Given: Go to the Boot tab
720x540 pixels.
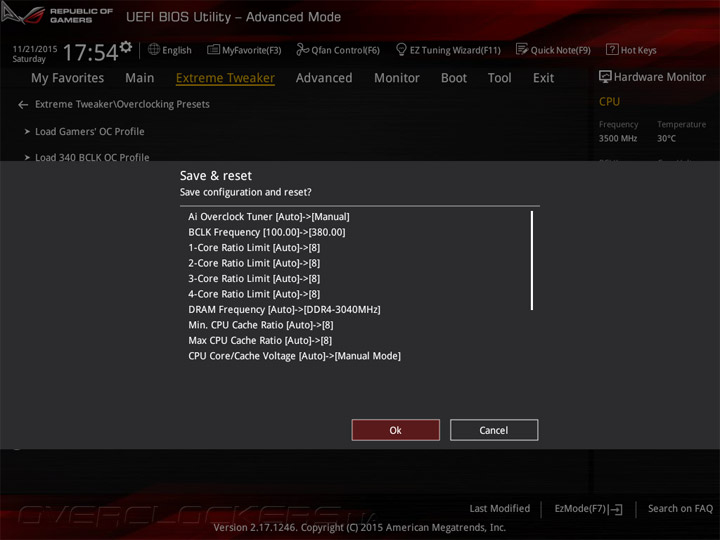Looking at the screenshot, I should click(454, 78).
